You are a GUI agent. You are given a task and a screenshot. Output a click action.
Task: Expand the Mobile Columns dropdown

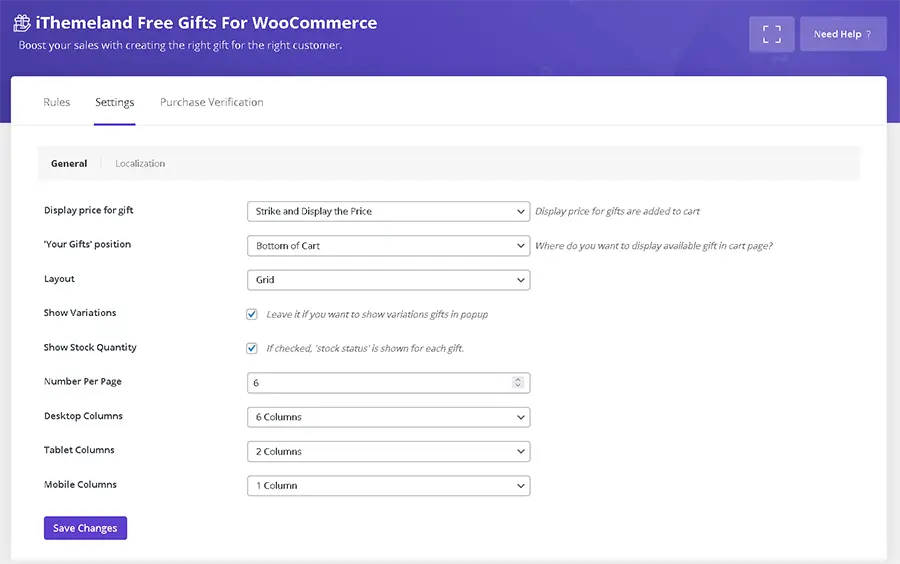pos(388,486)
